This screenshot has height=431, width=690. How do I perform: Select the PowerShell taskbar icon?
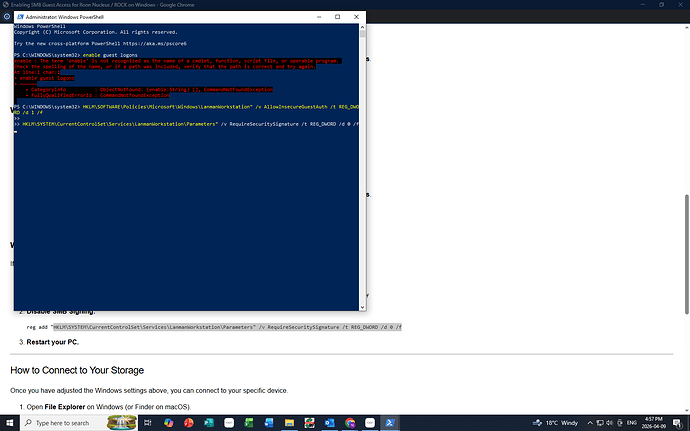(390, 423)
